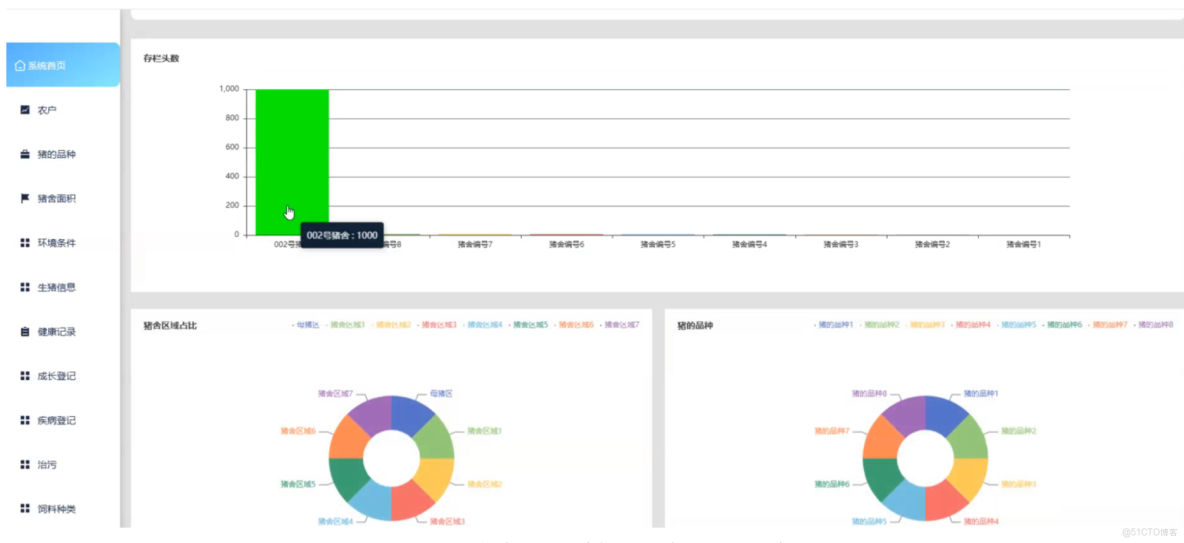Image resolution: width=1184 pixels, height=543 pixels.
Task: Toggle the 猪的品种8 legend entry
Action: click(1154, 325)
